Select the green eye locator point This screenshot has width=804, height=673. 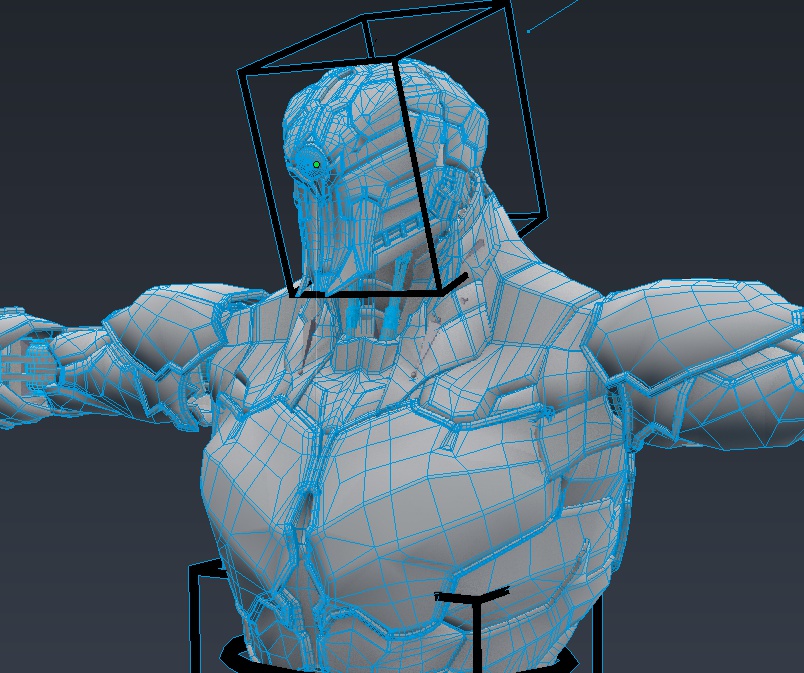coord(316,165)
